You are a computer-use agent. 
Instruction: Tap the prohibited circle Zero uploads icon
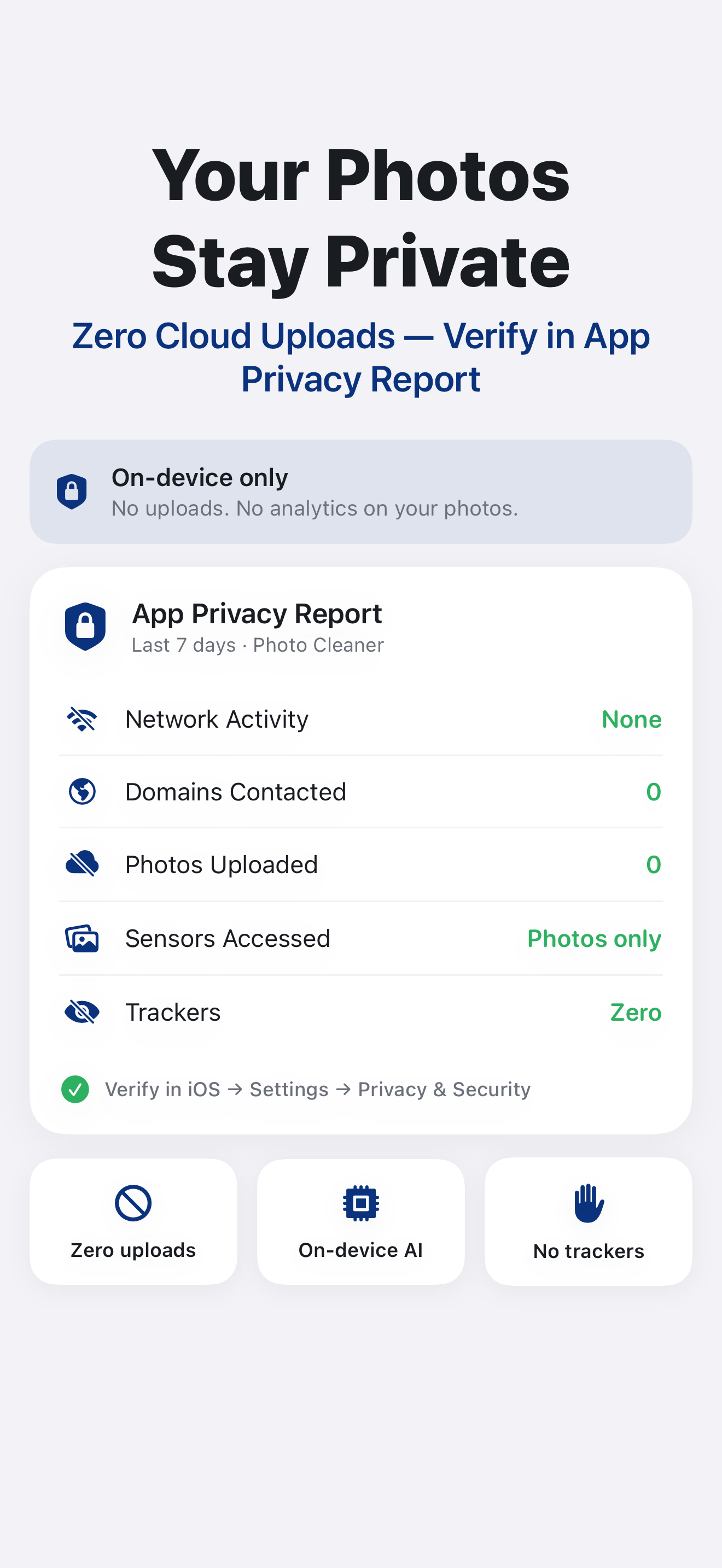point(133,1203)
